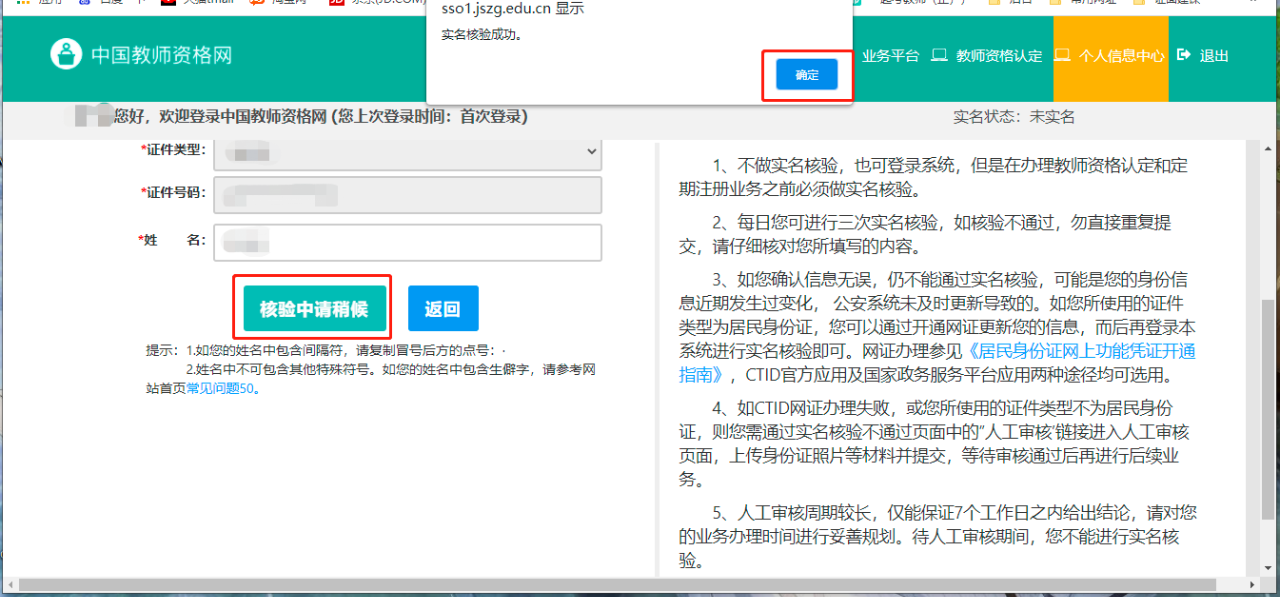Click the 天猫 bookmark icon
1280x597 pixels.
pyautogui.click(x=169, y=3)
